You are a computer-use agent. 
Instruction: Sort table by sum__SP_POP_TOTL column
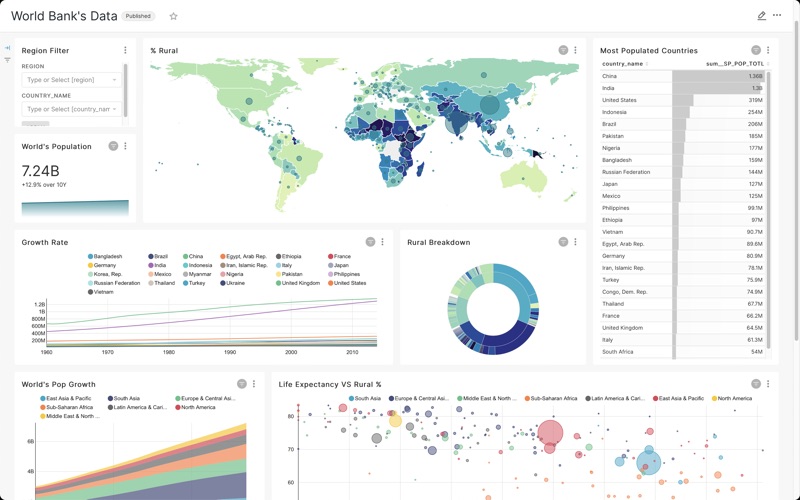pyautogui.click(x=738, y=64)
